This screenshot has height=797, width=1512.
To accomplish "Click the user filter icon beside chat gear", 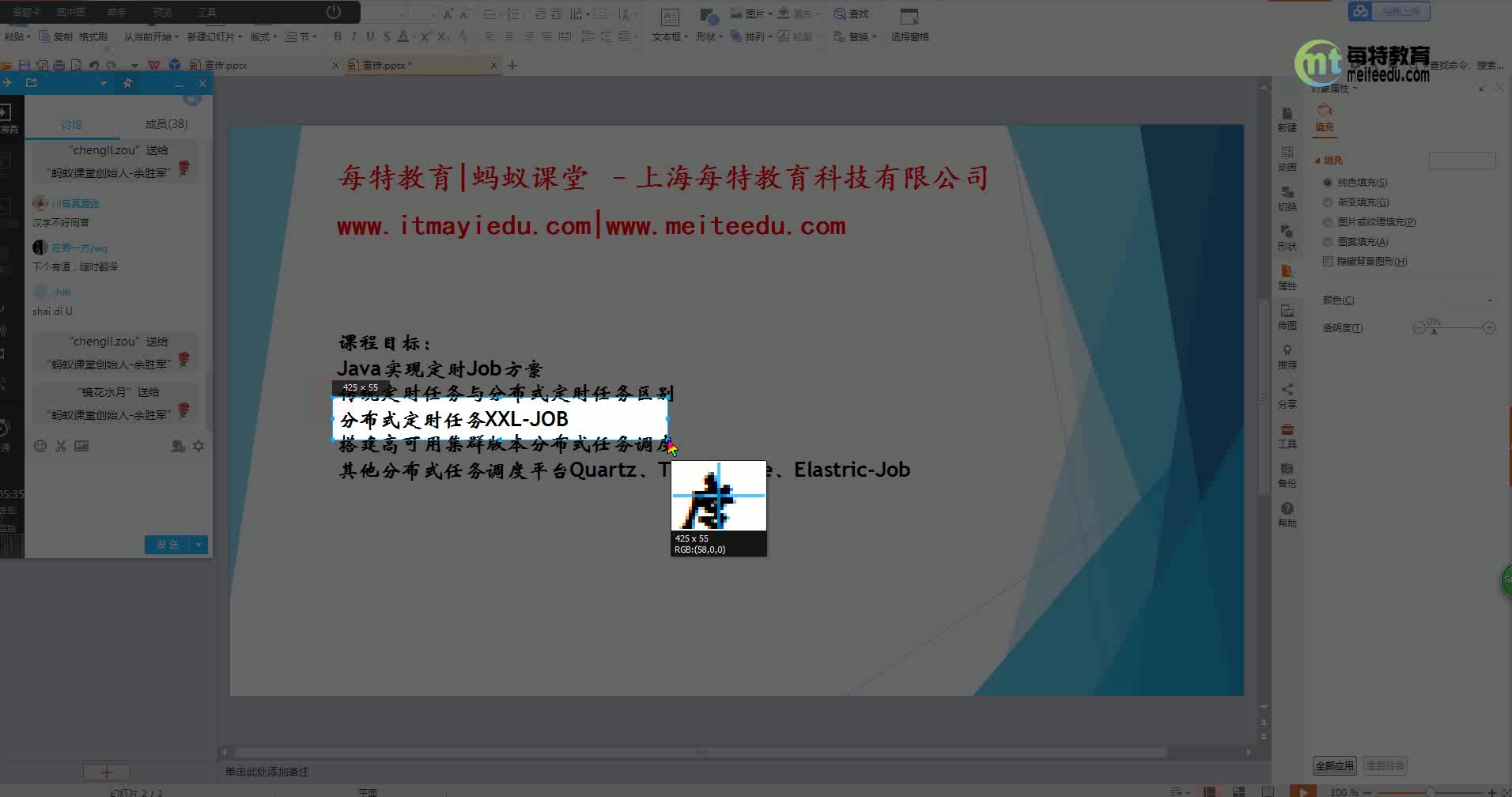I will click(x=178, y=446).
